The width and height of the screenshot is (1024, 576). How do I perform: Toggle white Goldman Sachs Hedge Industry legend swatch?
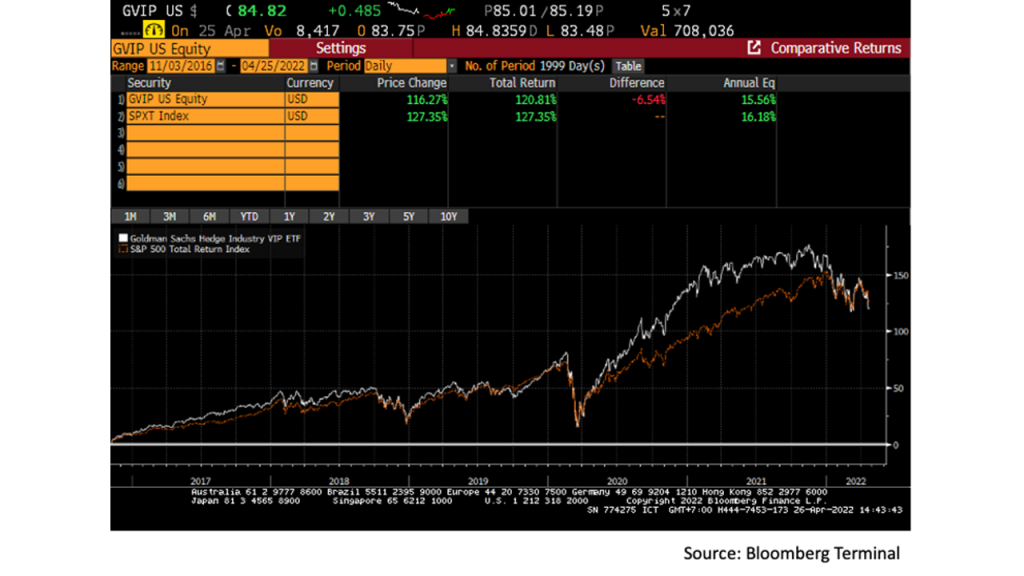point(123,238)
